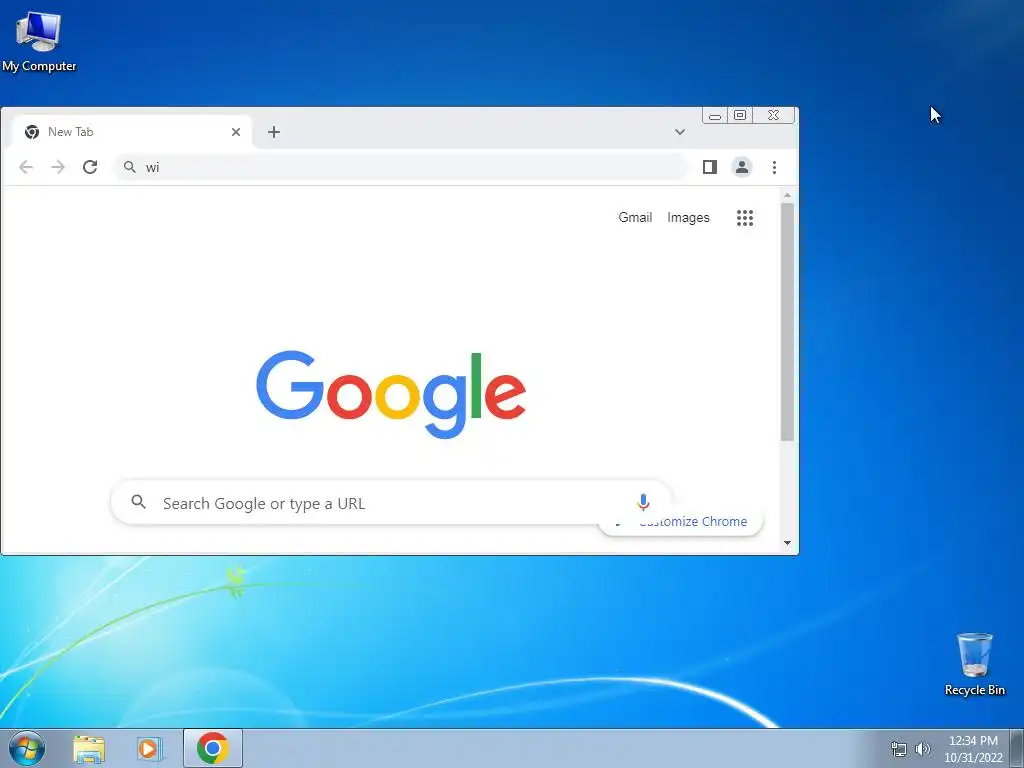Launch Windows Media Player from the taskbar
Image resolution: width=1024 pixels, height=768 pixels.
pos(150,748)
